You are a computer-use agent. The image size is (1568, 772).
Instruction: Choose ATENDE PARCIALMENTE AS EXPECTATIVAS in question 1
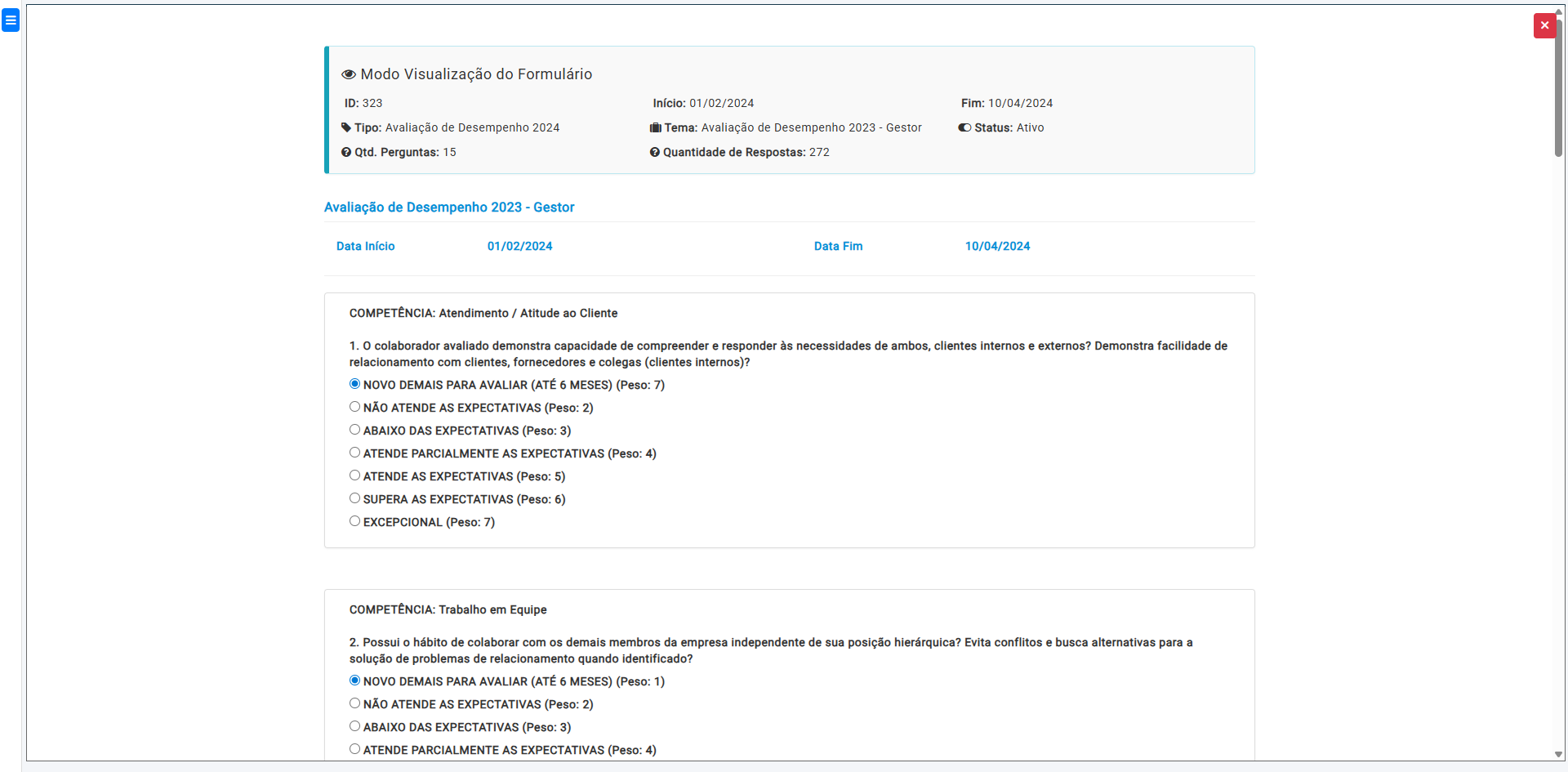355,453
